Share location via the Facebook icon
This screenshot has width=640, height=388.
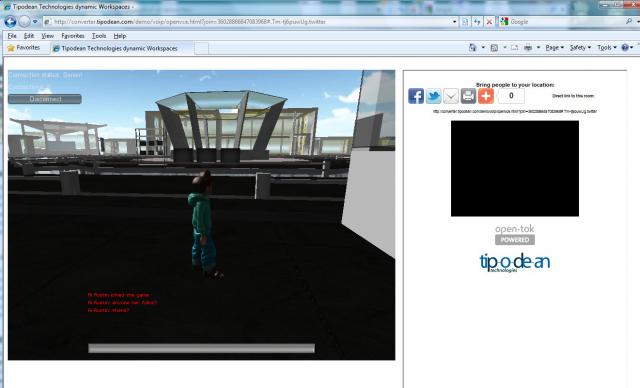pyautogui.click(x=416, y=96)
